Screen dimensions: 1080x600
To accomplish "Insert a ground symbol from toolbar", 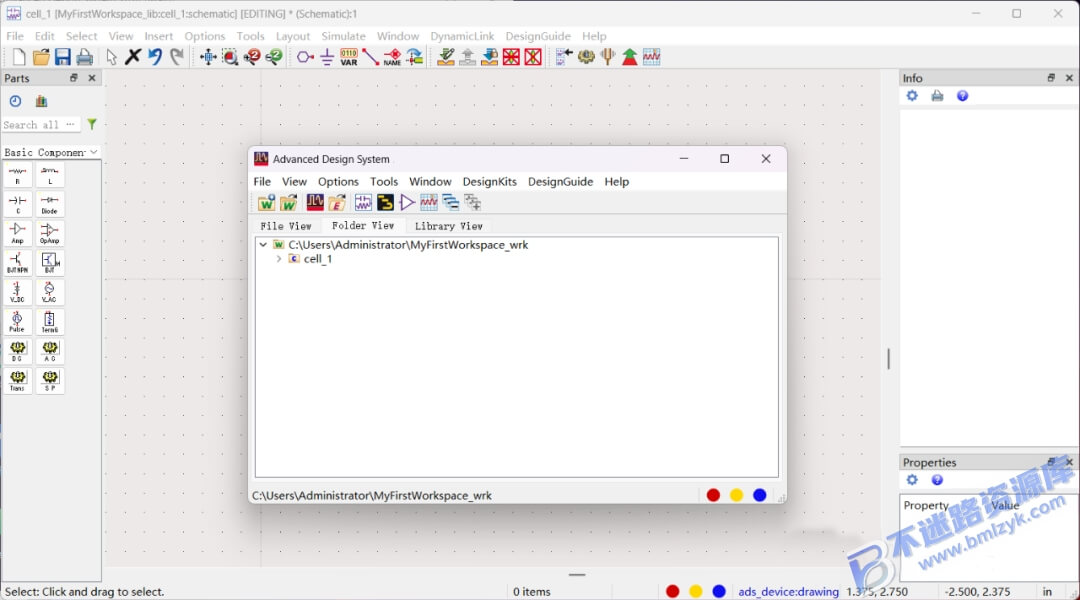I will (327, 57).
